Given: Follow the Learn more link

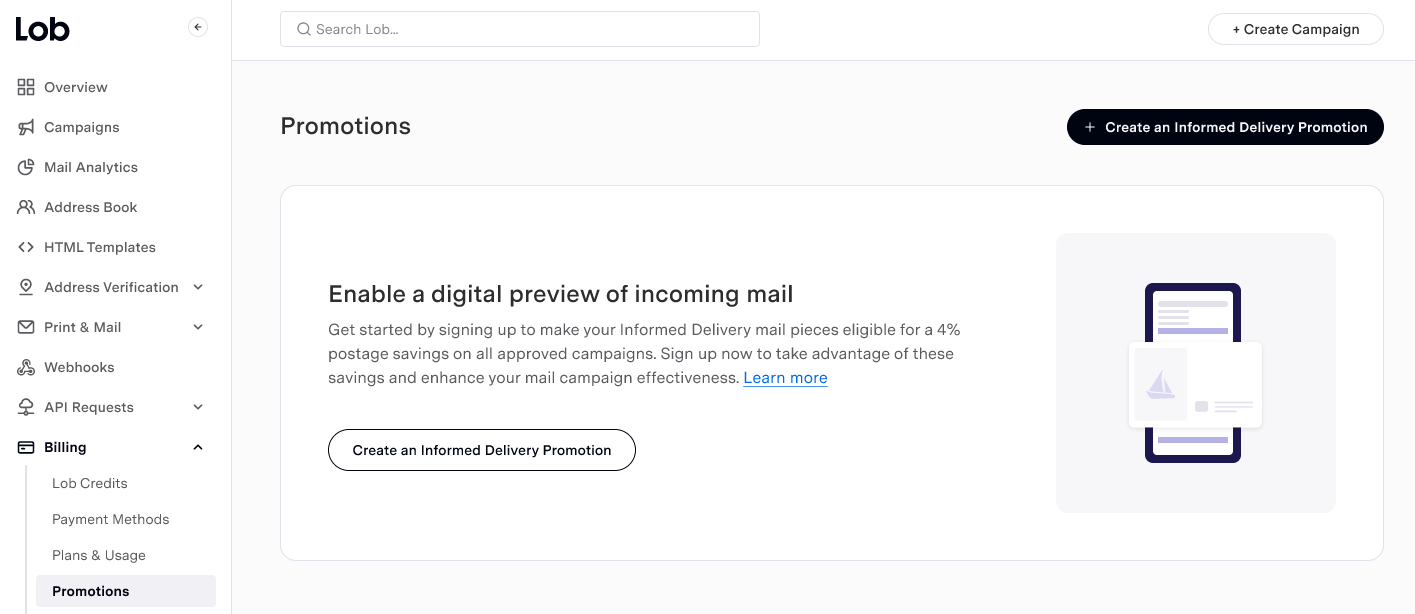Looking at the screenshot, I should tap(785, 378).
